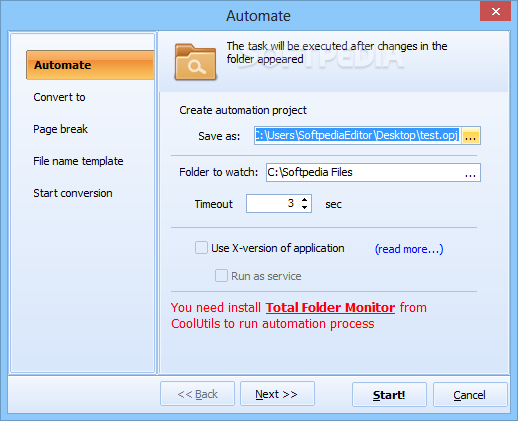Cancel the Automate wizard

(470, 395)
